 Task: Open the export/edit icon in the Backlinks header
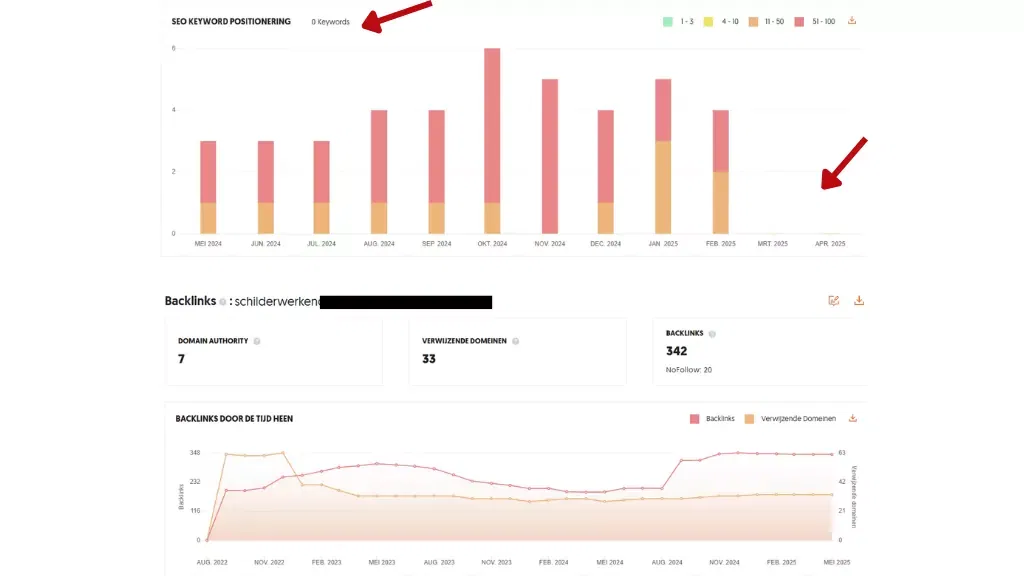click(x=834, y=299)
